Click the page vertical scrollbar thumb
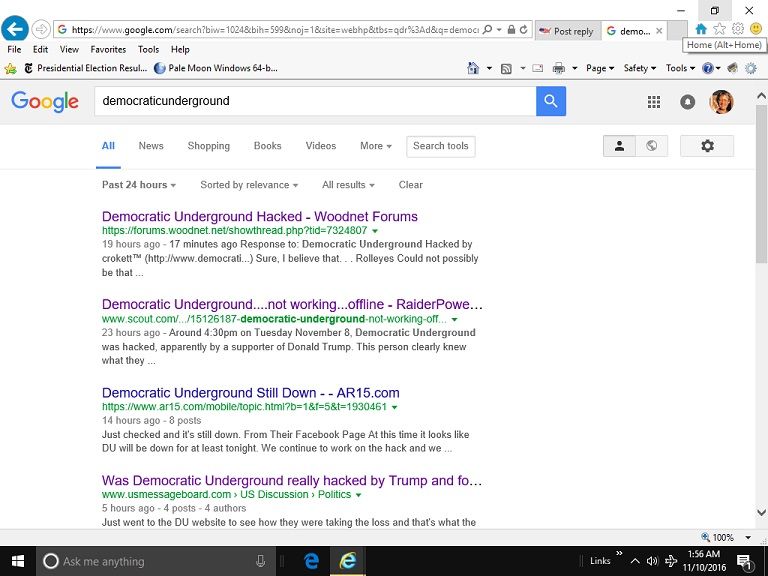 coord(761,184)
